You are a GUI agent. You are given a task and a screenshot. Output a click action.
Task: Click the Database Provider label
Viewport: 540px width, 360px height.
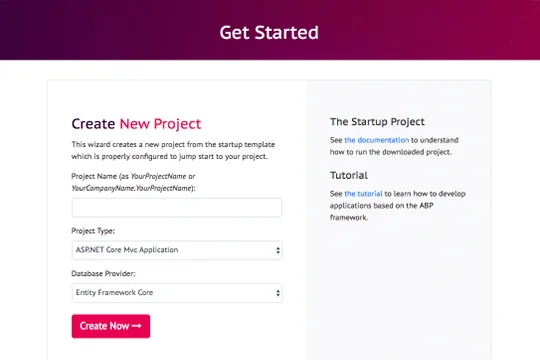103,274
